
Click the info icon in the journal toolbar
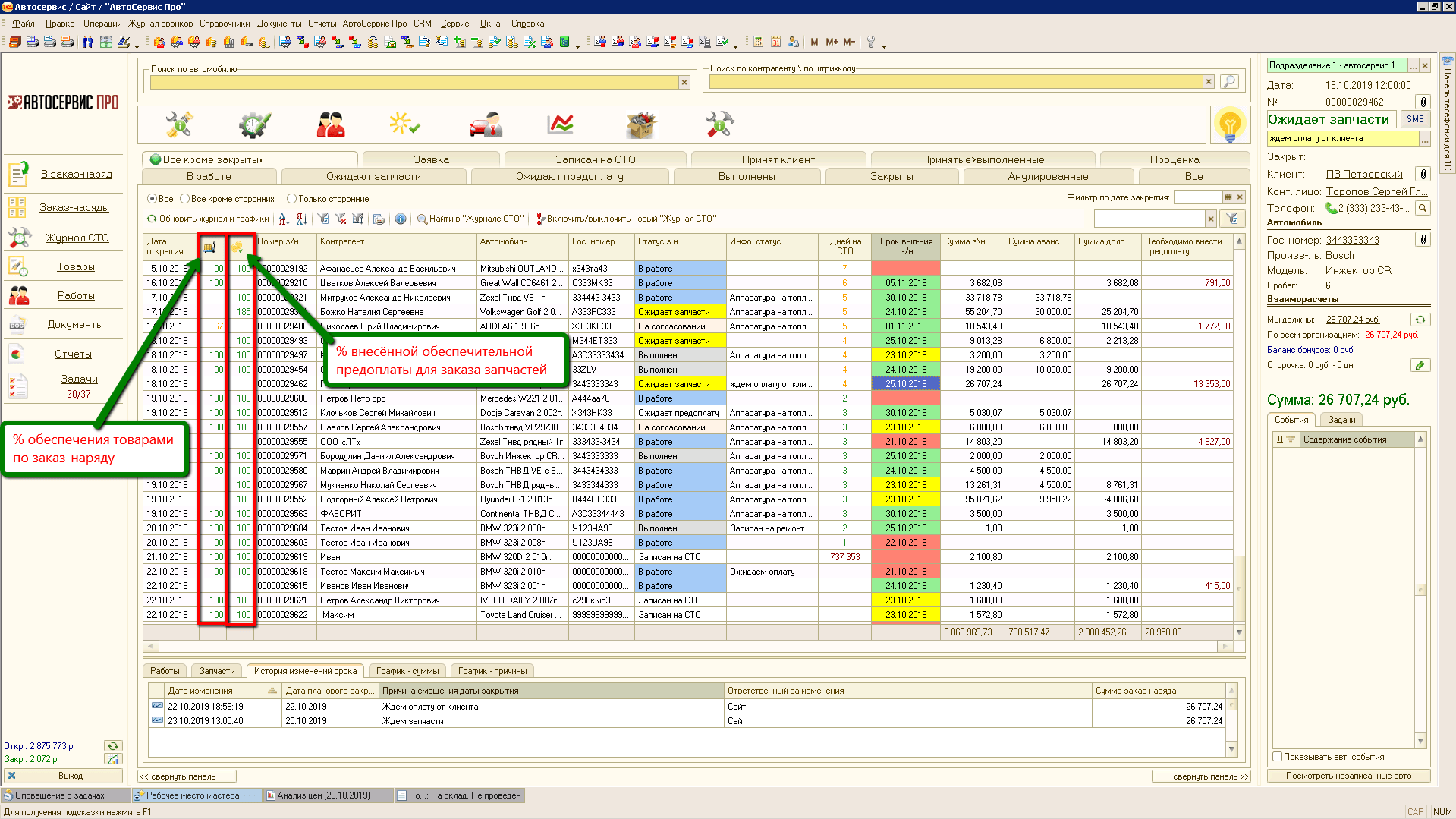pyautogui.click(x=401, y=219)
